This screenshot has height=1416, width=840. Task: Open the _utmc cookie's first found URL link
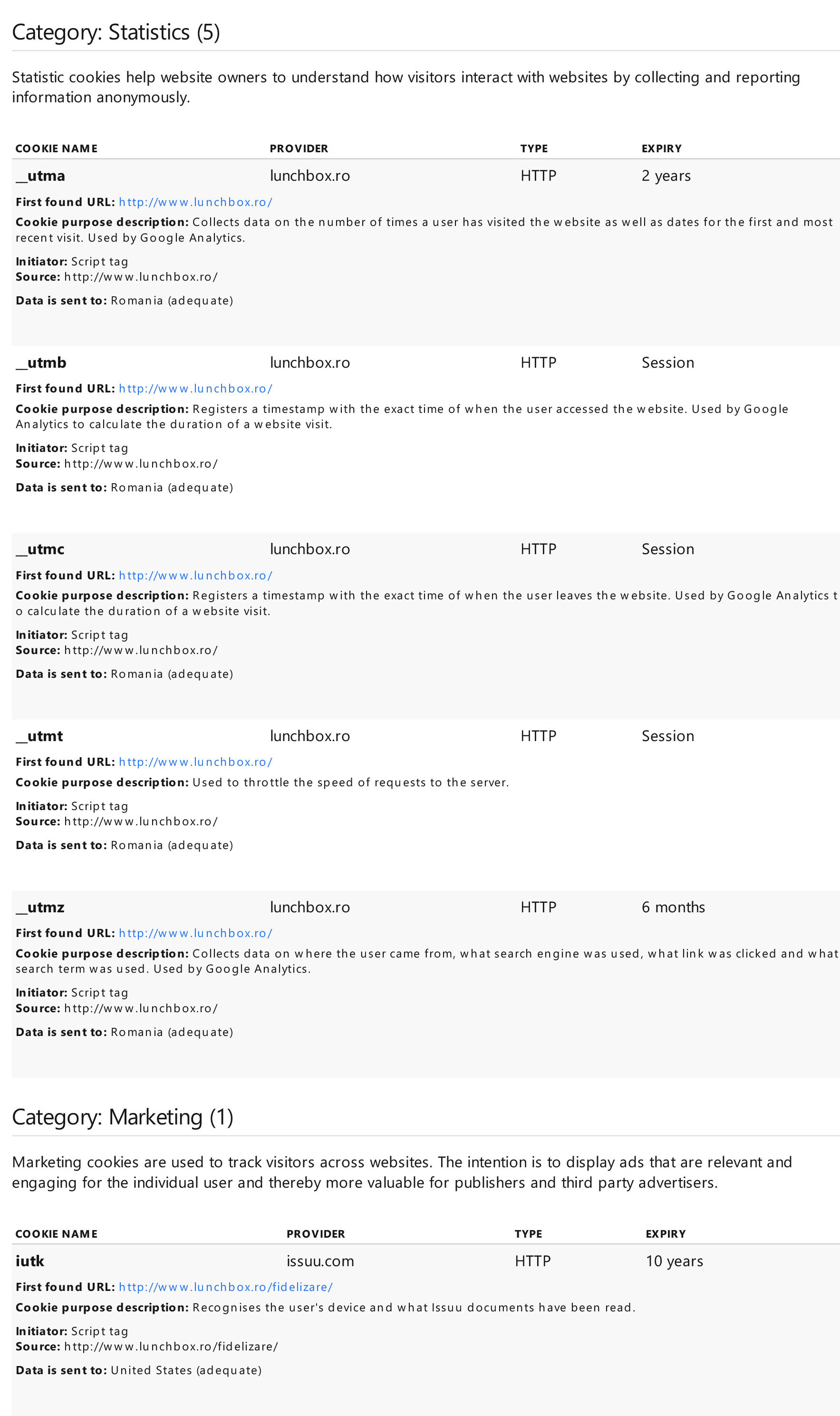click(195, 575)
